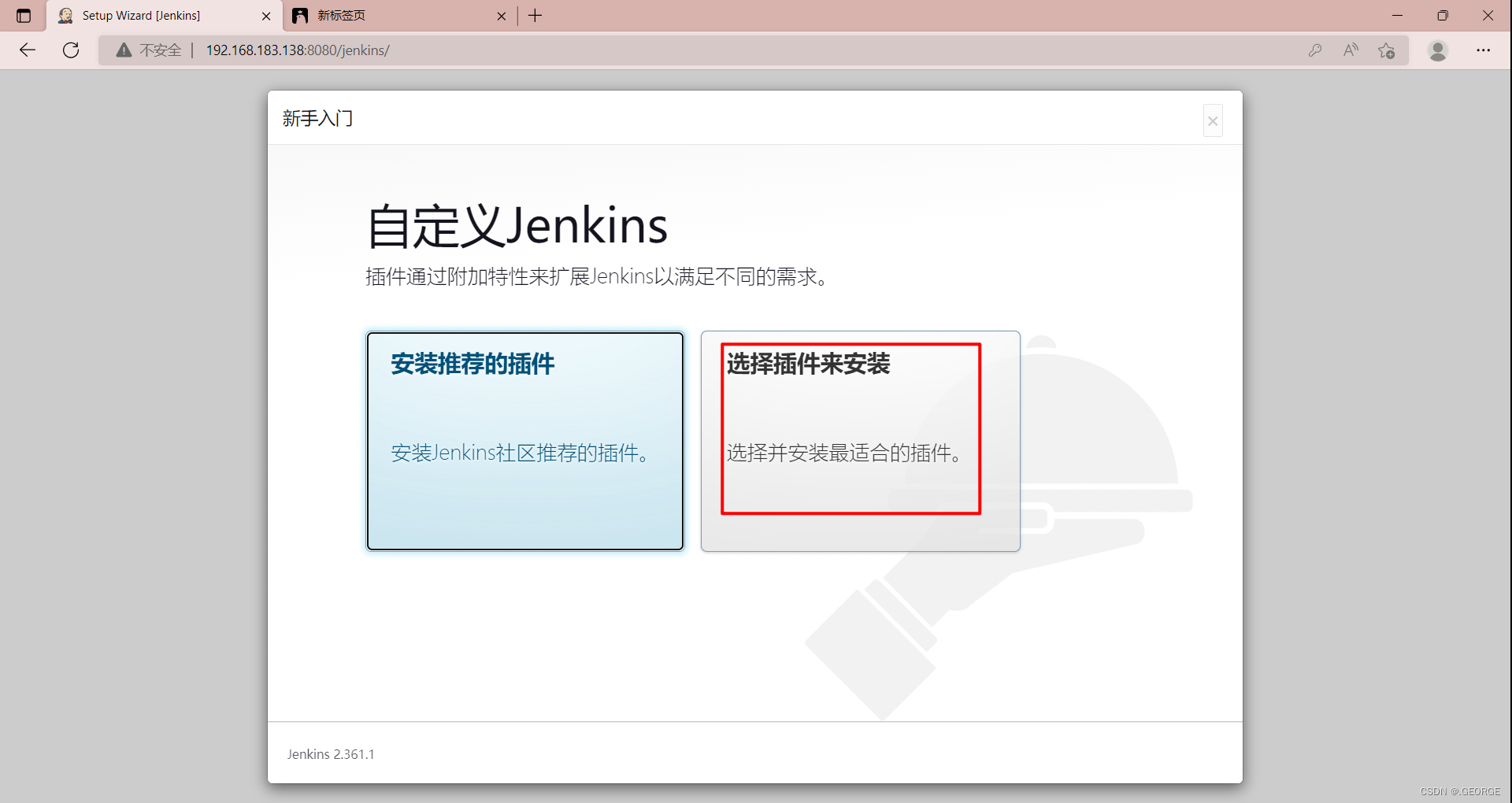Click the 新手入门 dialog title

pyautogui.click(x=317, y=119)
